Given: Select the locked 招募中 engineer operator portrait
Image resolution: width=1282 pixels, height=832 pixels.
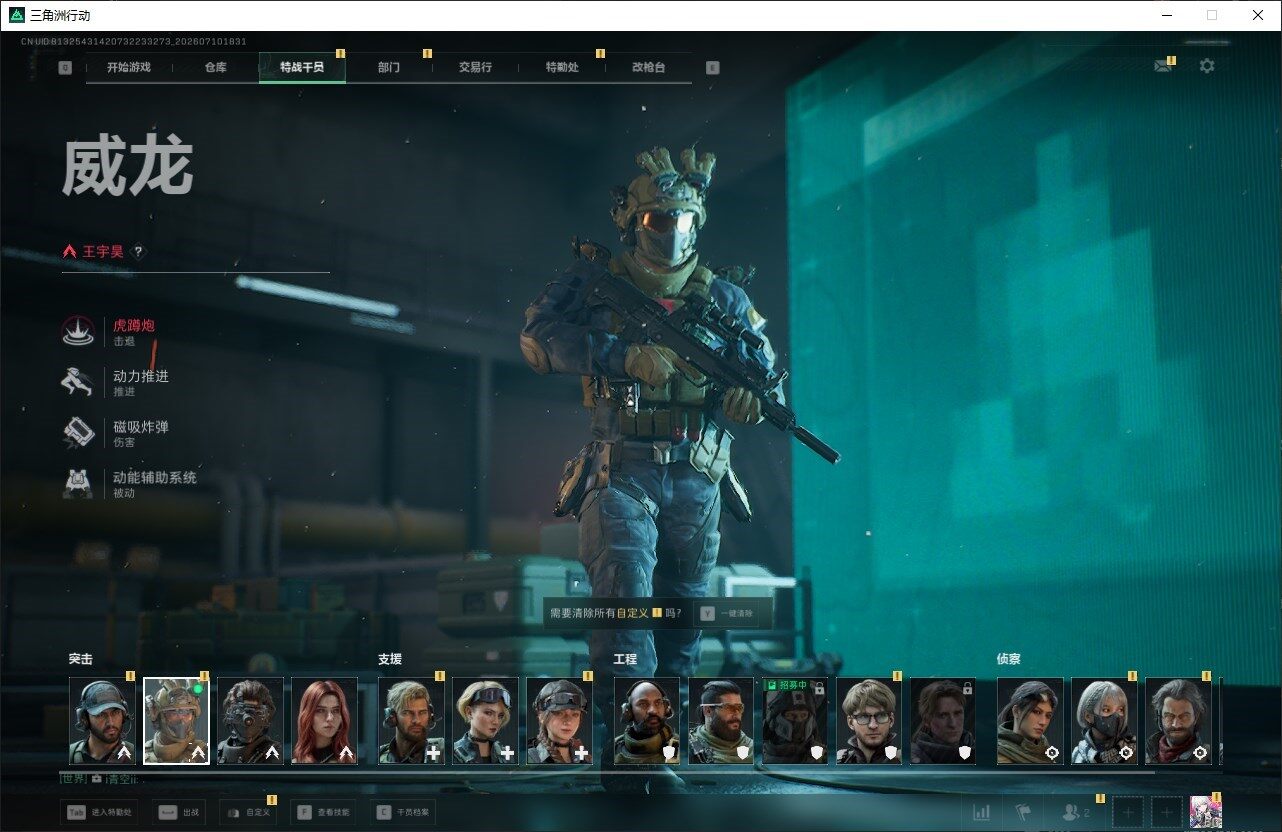Looking at the screenshot, I should pos(795,721).
